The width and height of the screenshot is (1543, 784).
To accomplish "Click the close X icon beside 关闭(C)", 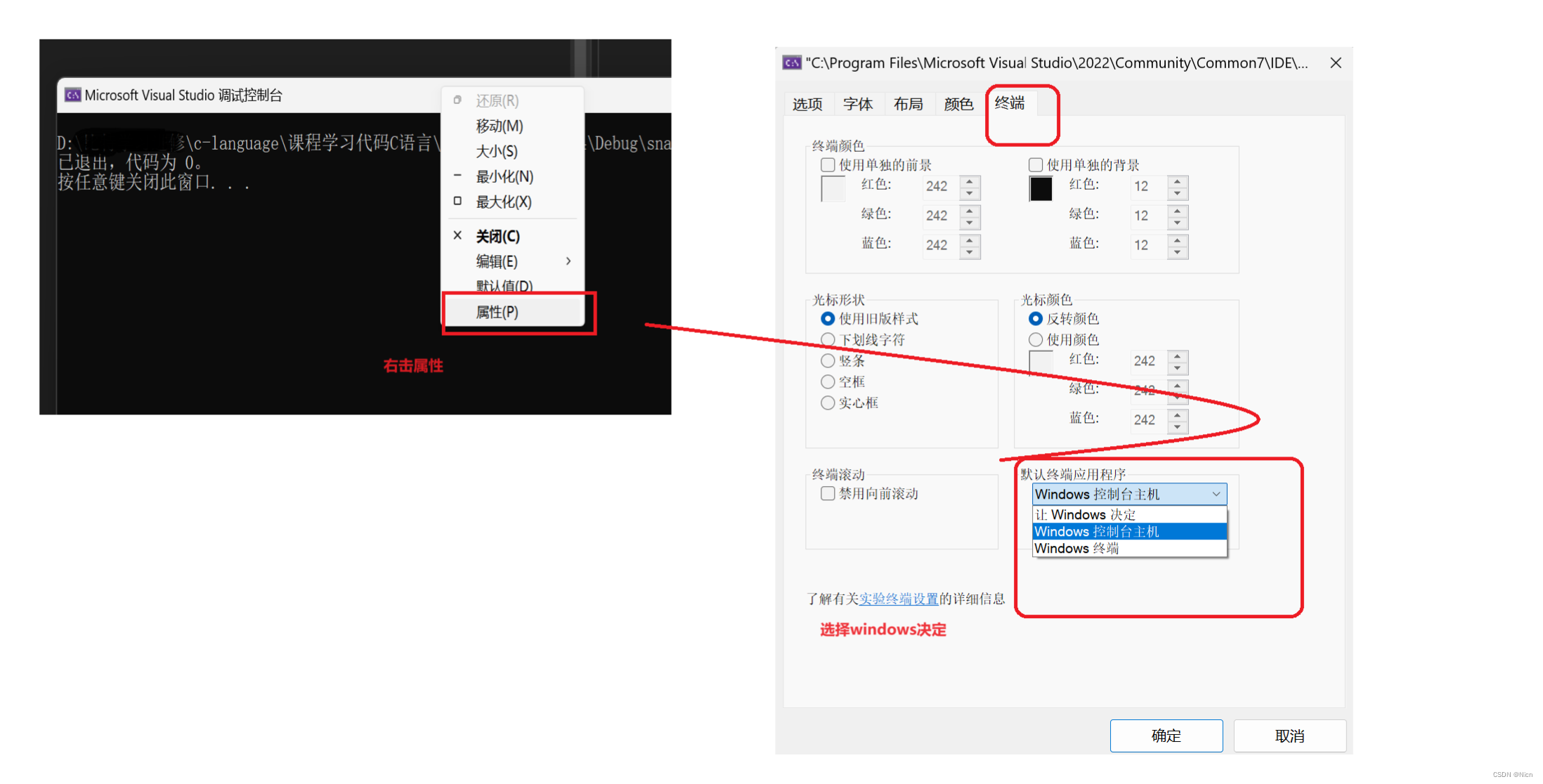I will coord(457,236).
